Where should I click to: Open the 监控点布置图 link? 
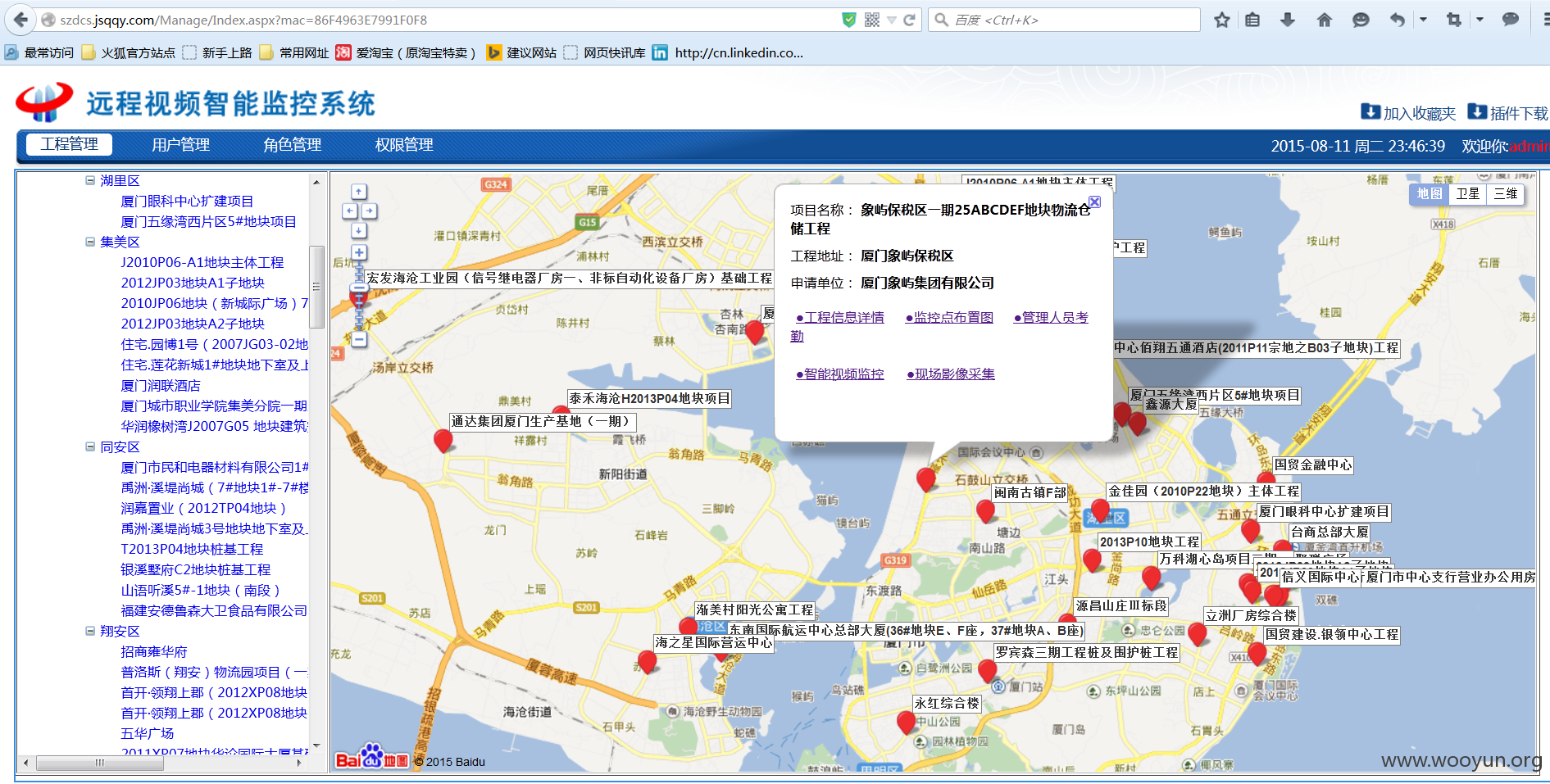(949, 317)
